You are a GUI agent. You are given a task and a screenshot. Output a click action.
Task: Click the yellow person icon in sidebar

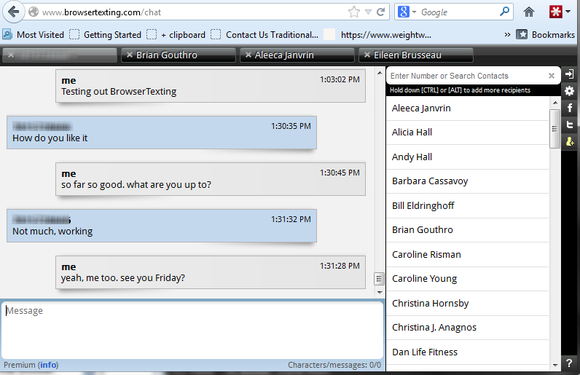pos(570,141)
